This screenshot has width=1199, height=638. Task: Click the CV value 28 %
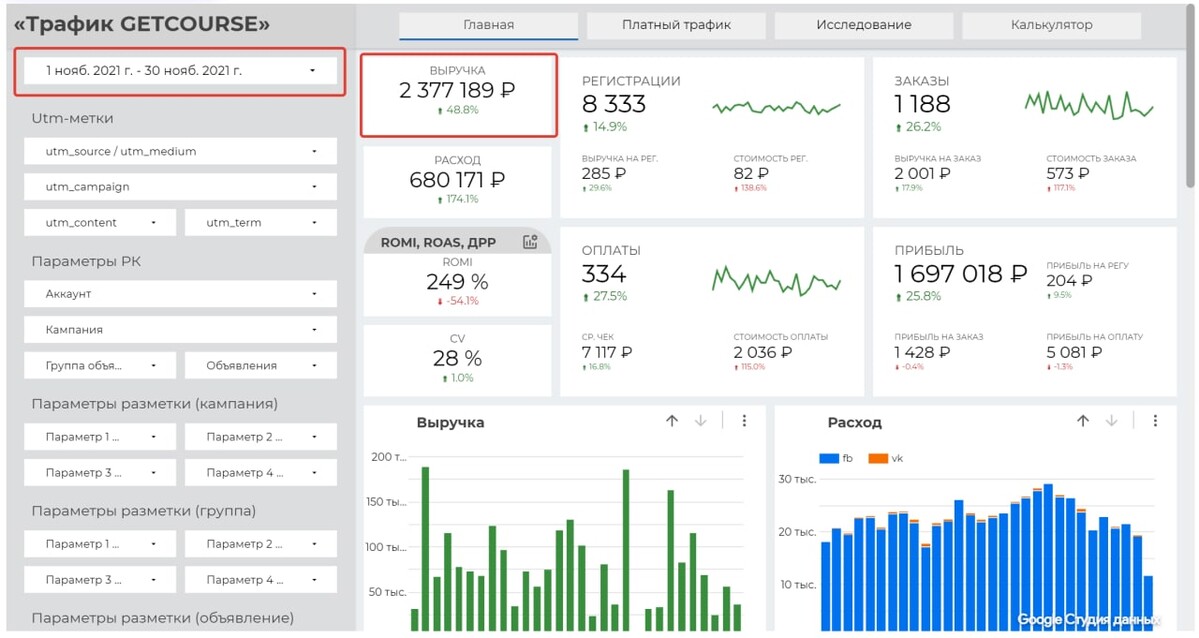tap(457, 359)
